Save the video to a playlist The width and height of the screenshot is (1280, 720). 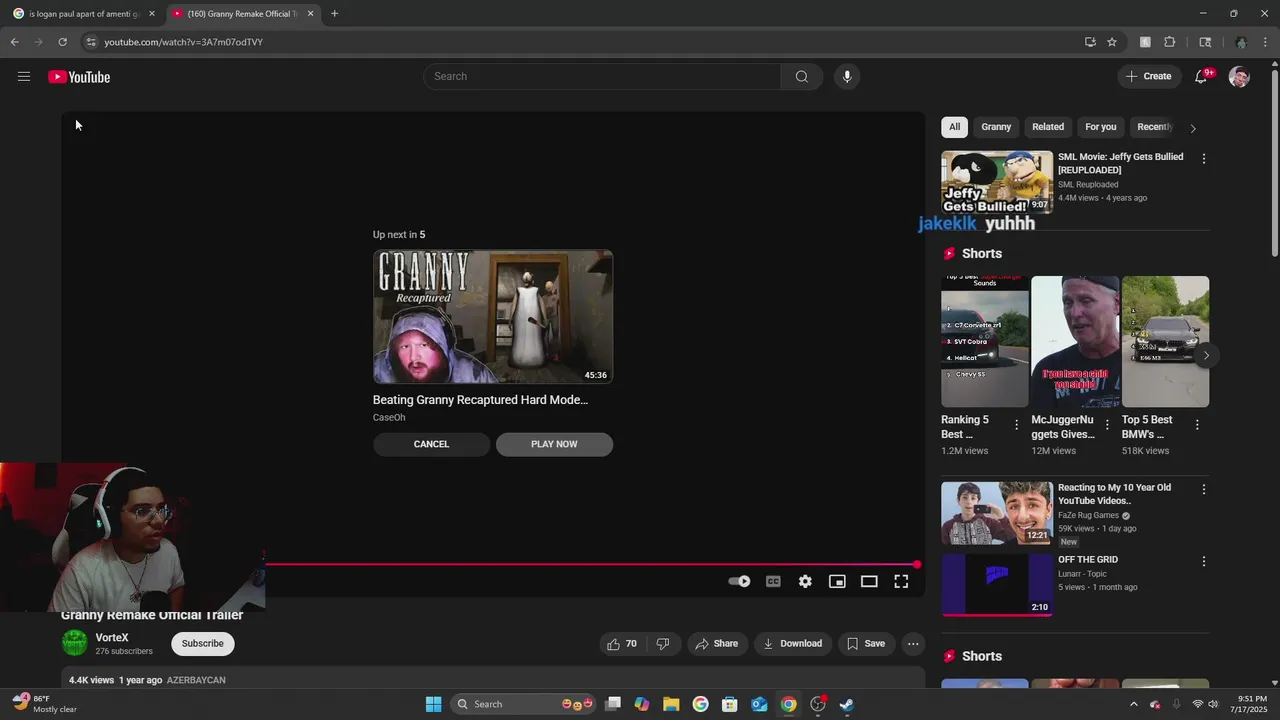(866, 644)
